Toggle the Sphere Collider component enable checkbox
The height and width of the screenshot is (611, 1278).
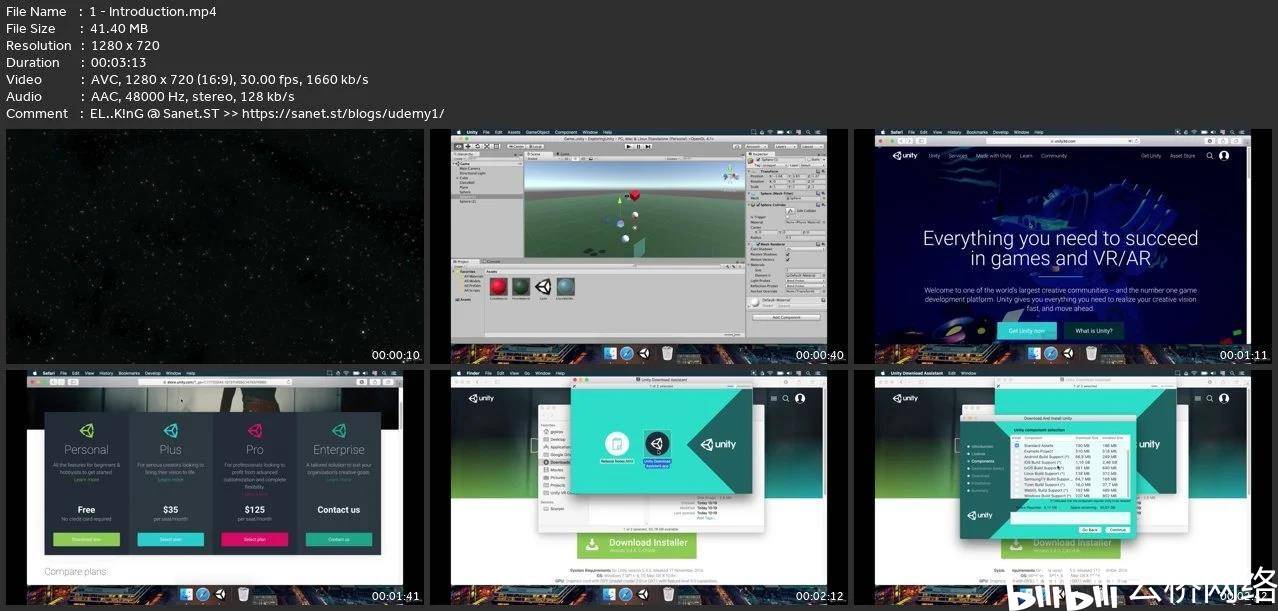pos(758,205)
